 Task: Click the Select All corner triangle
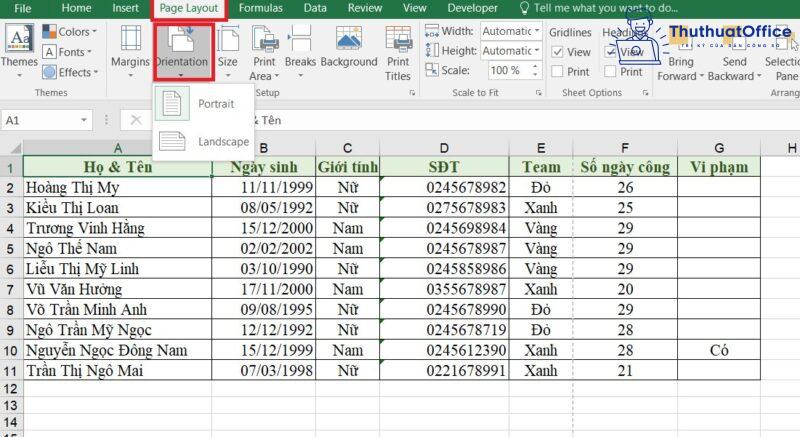tap(15, 148)
